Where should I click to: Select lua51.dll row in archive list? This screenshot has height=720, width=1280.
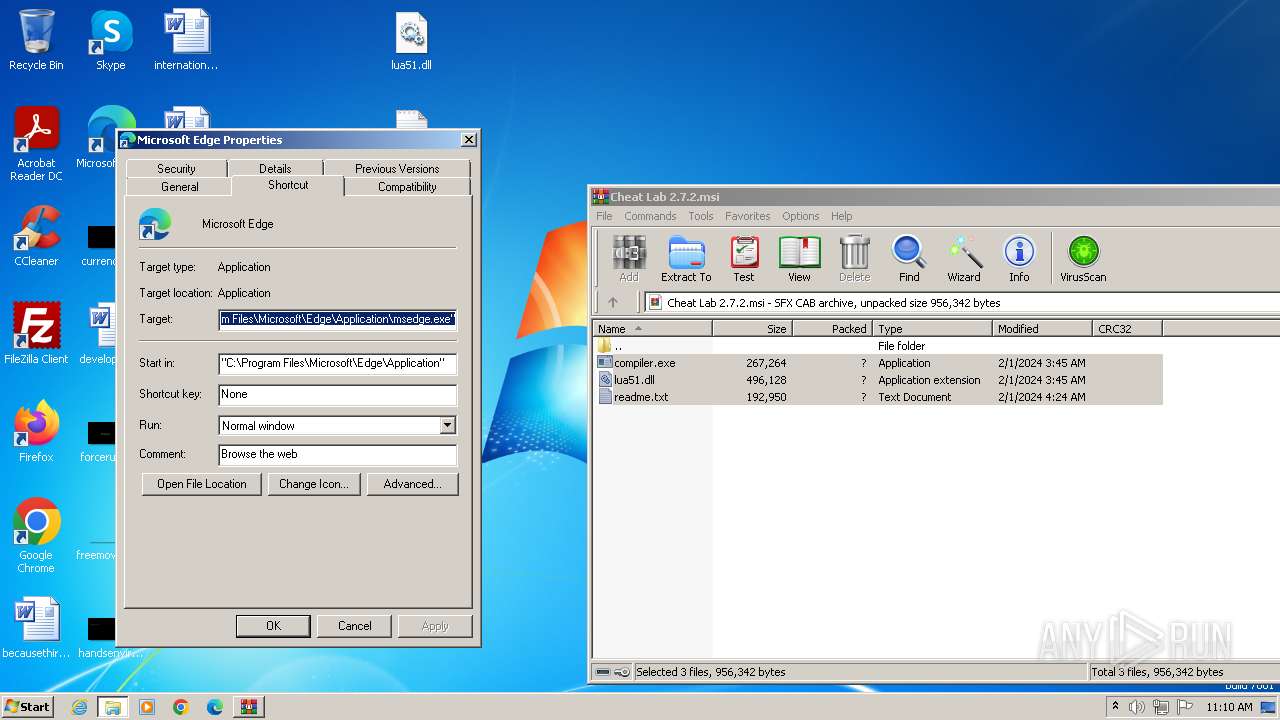[879, 380]
